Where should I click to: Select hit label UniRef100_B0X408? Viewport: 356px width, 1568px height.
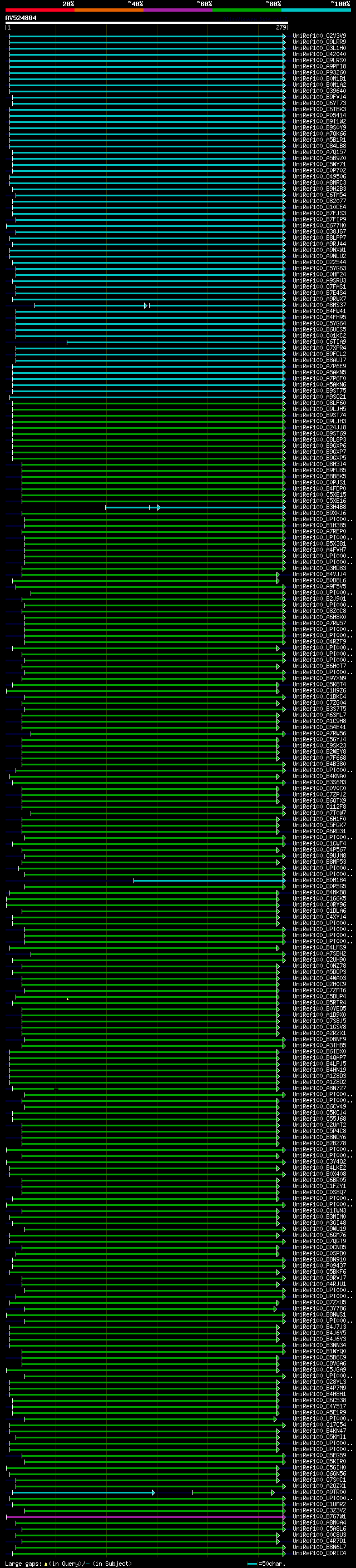pyautogui.click(x=319, y=1174)
